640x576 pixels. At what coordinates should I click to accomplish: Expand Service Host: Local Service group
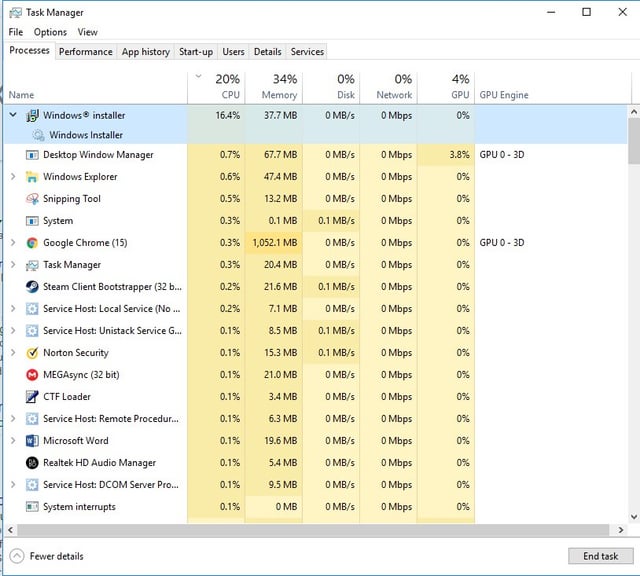[x=13, y=309]
